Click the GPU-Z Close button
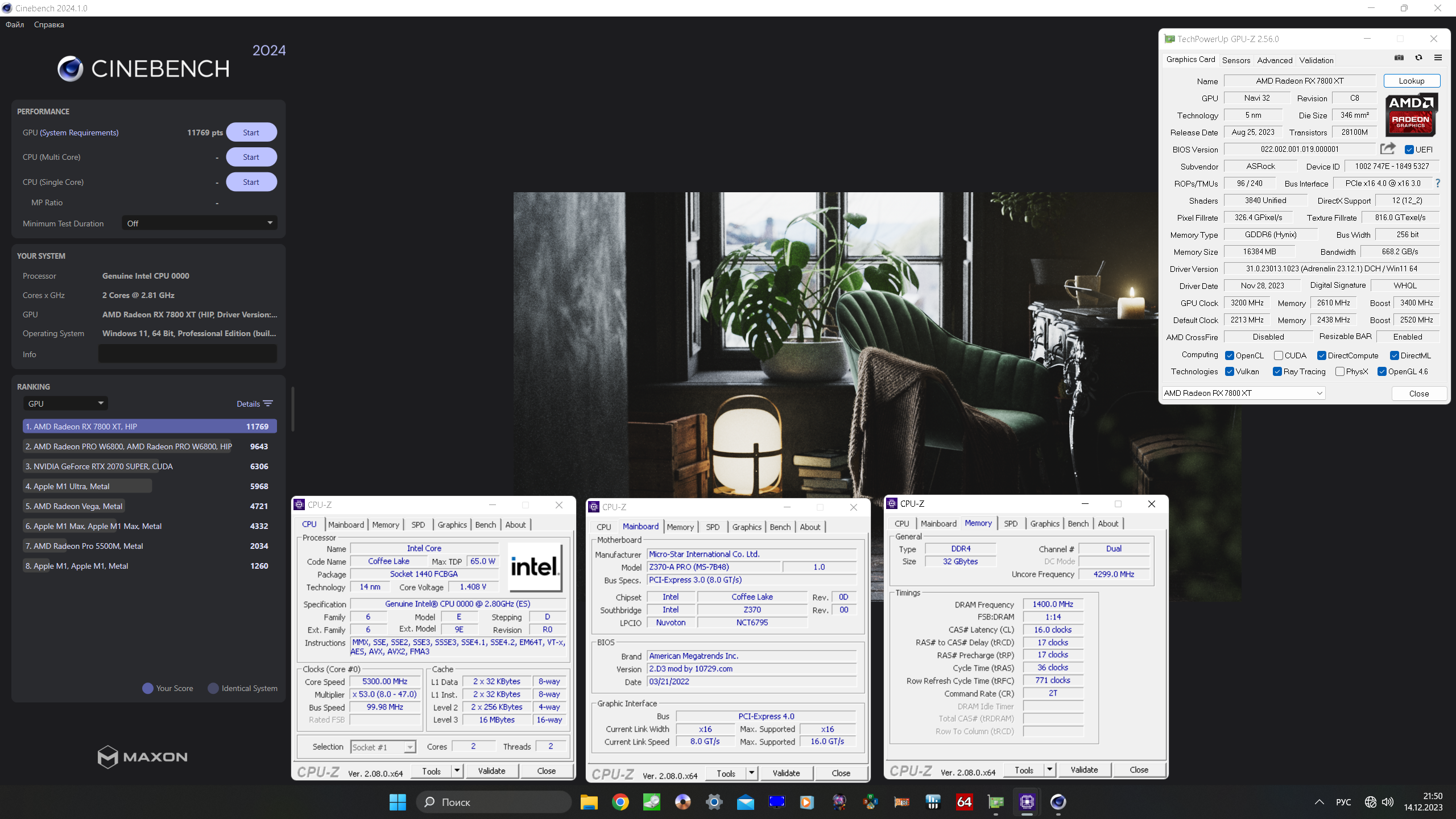The height and width of the screenshot is (819, 1456). pos(1418,394)
